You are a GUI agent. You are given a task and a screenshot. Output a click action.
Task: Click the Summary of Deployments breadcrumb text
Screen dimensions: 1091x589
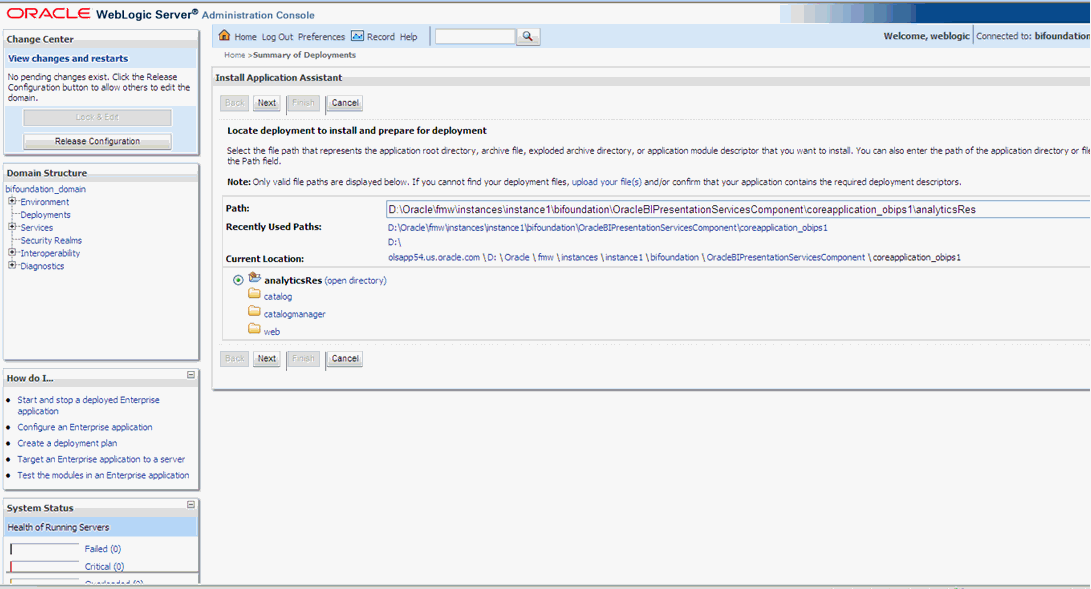(304, 55)
